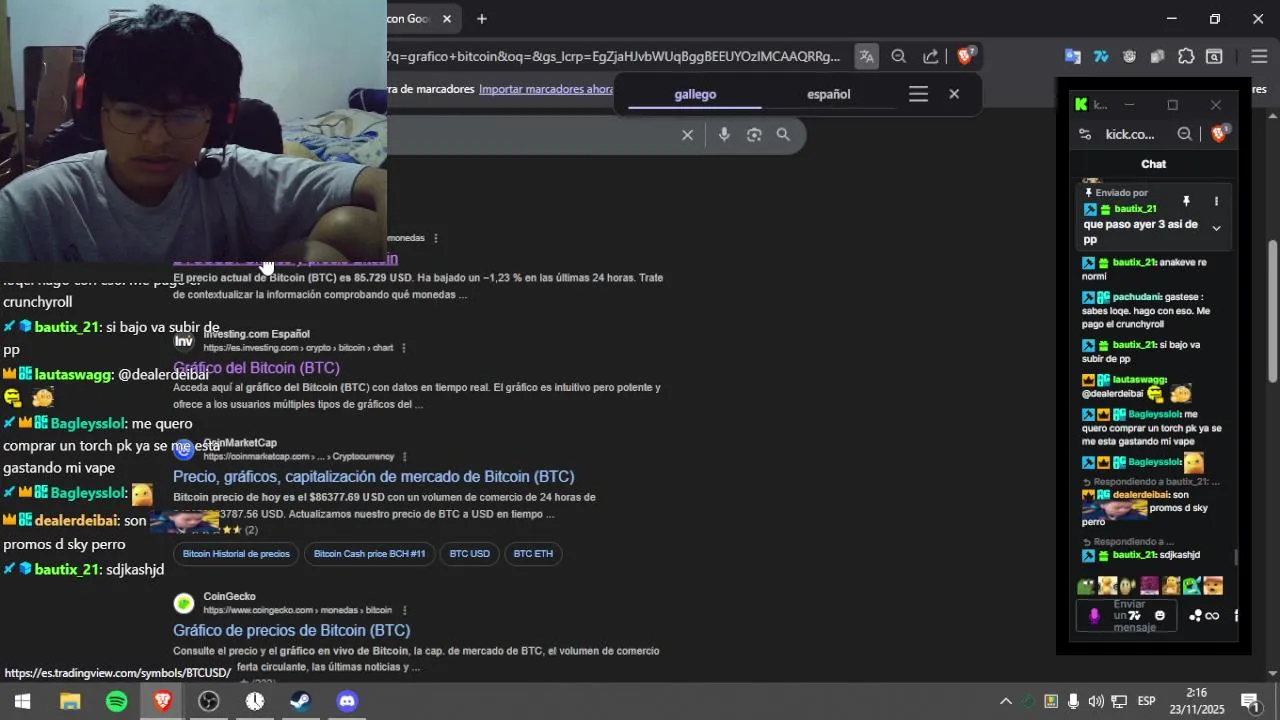Click the CoinGecko site favicon
Image resolution: width=1280 pixels, height=720 pixels.
184,603
